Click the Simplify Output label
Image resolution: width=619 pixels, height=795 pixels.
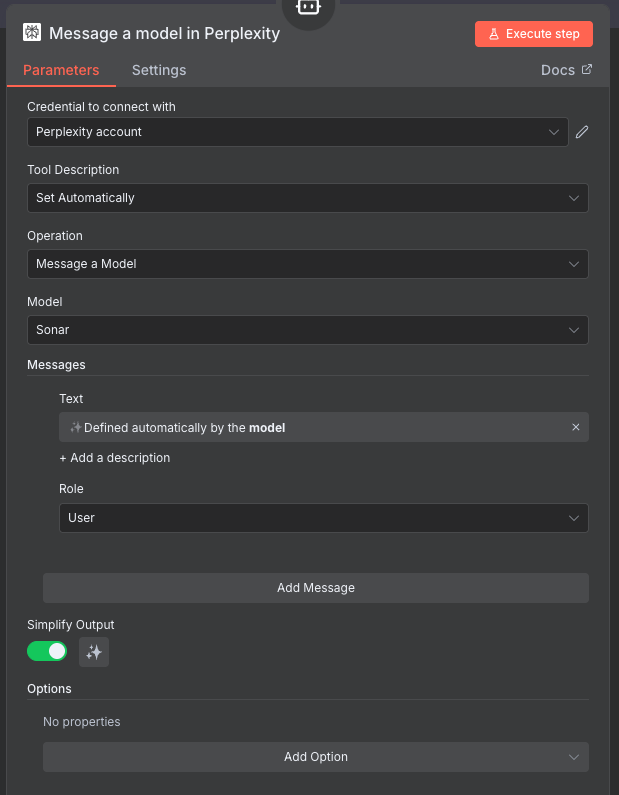pos(70,625)
